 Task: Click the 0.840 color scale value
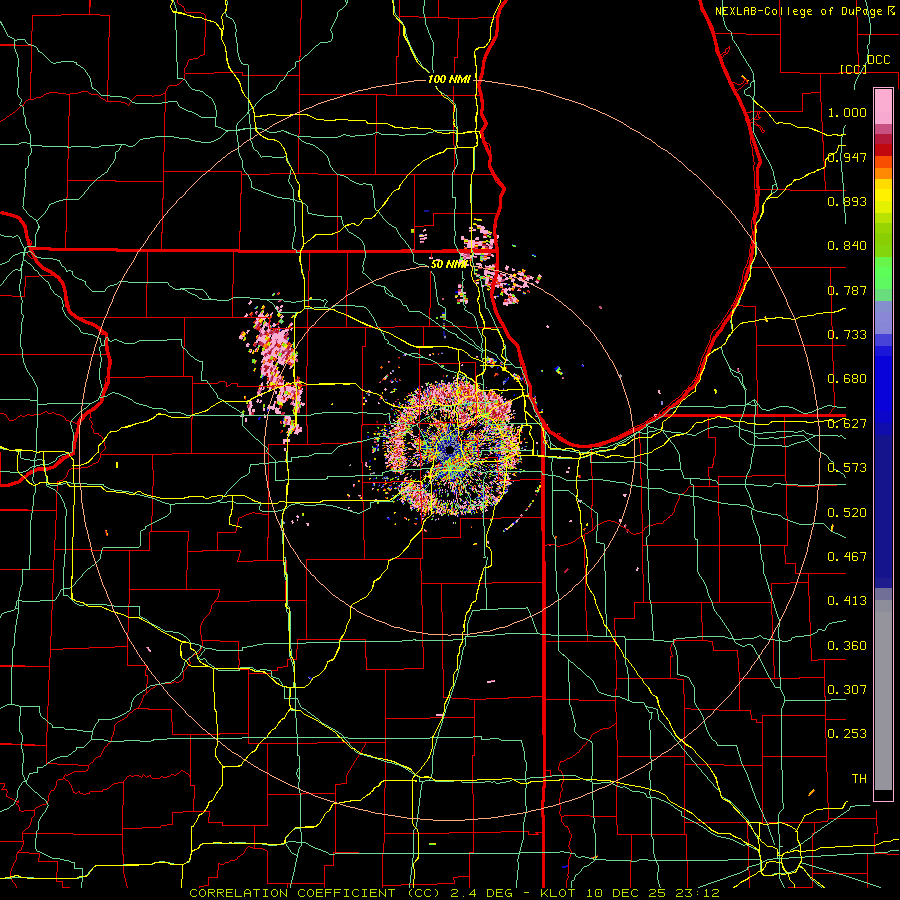[847, 246]
